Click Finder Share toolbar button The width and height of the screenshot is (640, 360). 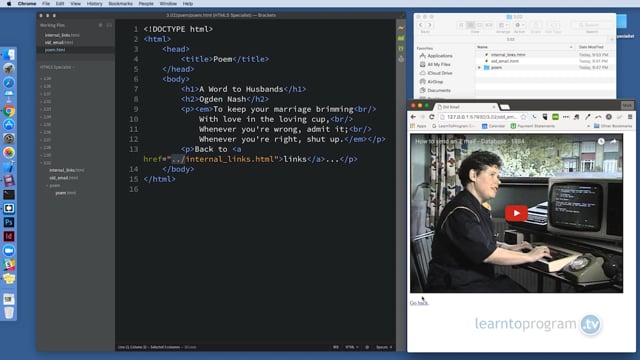(536, 25)
